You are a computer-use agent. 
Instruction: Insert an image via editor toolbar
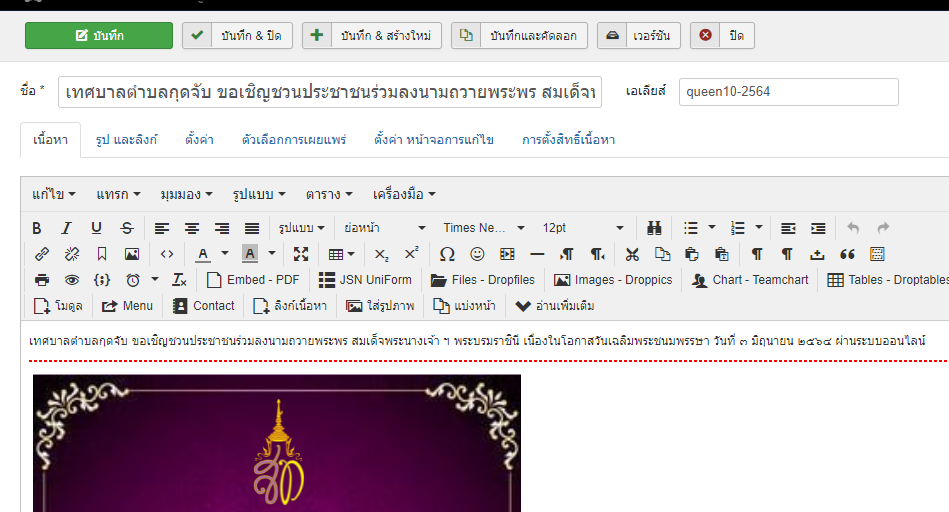[x=132, y=254]
